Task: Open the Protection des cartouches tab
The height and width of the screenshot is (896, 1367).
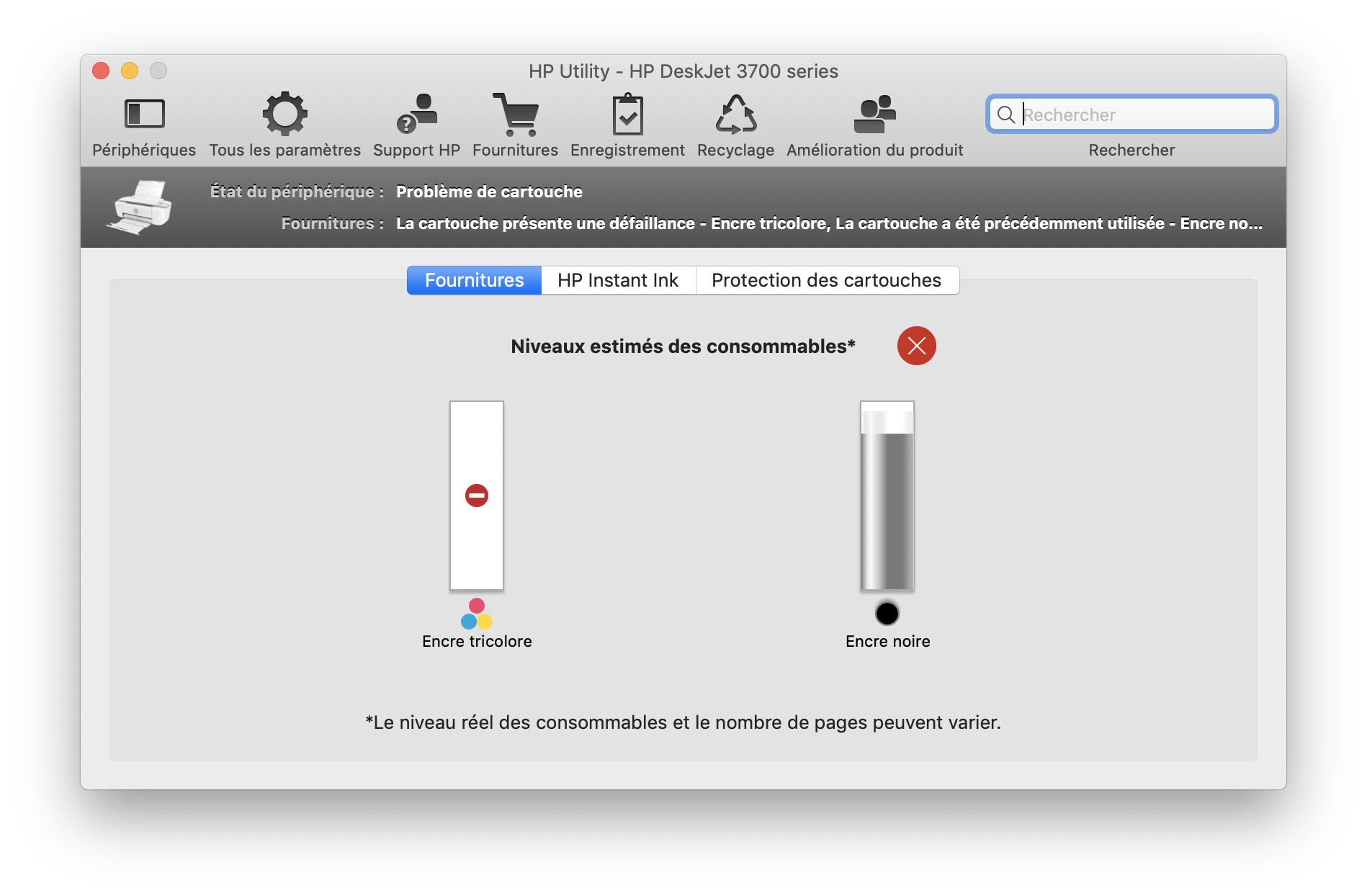Action: coord(827,280)
